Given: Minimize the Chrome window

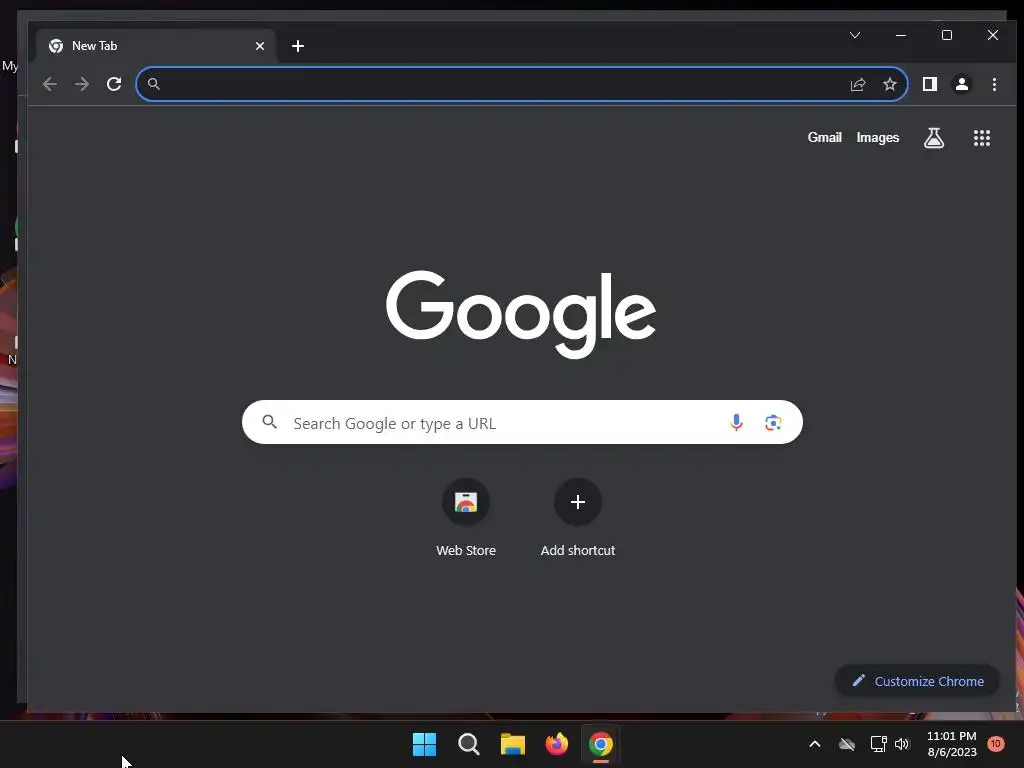Looking at the screenshot, I should click(x=901, y=35).
